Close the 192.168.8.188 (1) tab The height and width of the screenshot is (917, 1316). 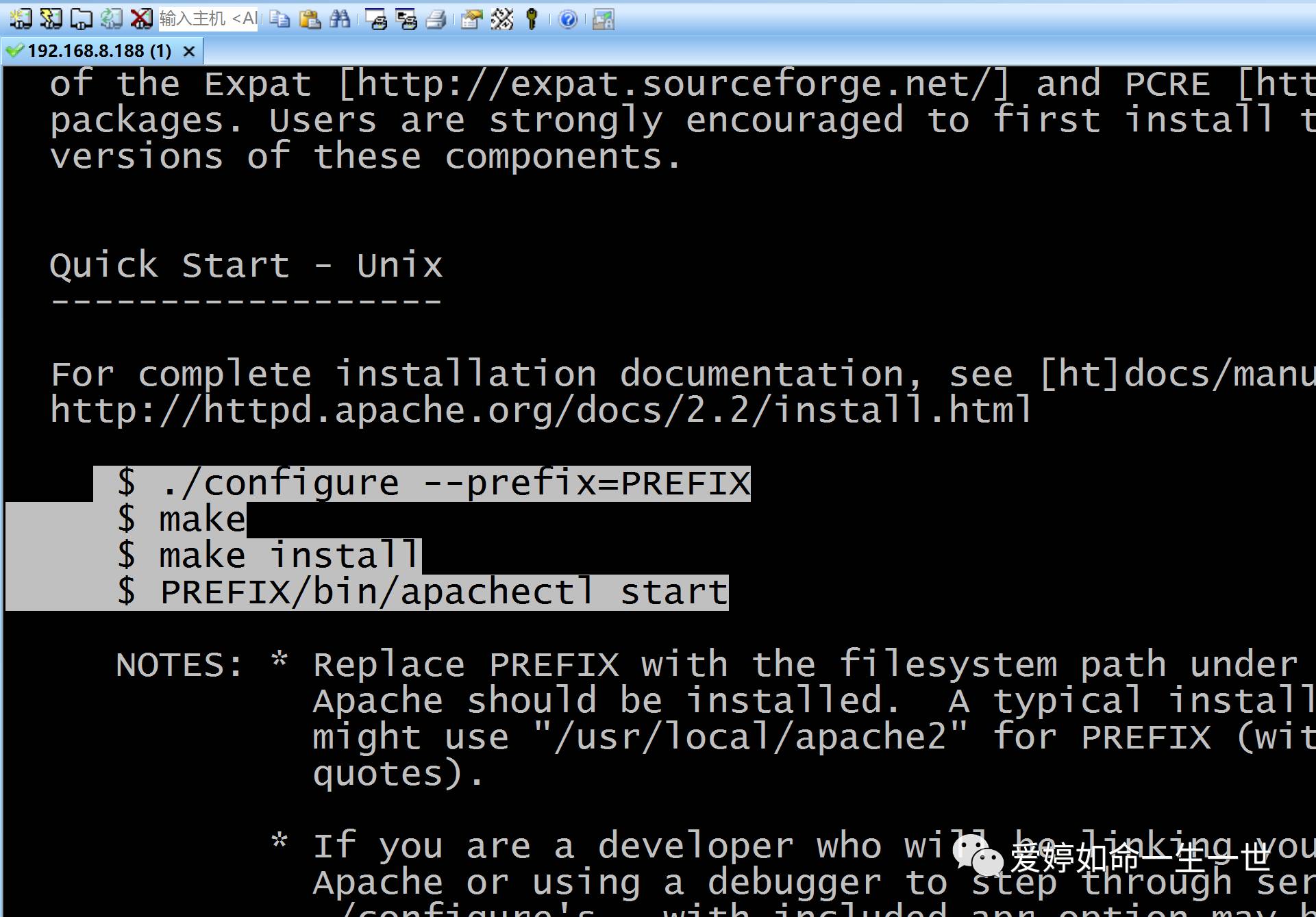point(190,51)
